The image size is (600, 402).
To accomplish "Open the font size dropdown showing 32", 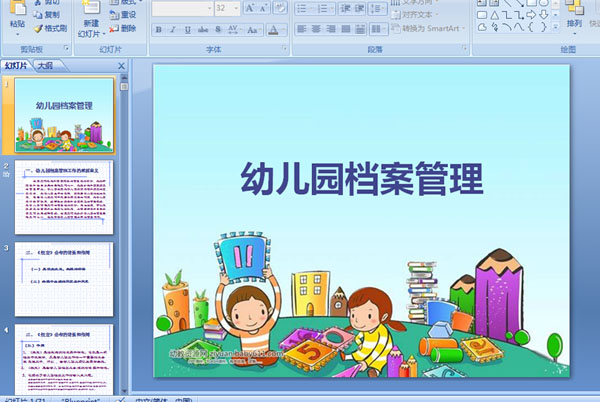I will (x=236, y=8).
